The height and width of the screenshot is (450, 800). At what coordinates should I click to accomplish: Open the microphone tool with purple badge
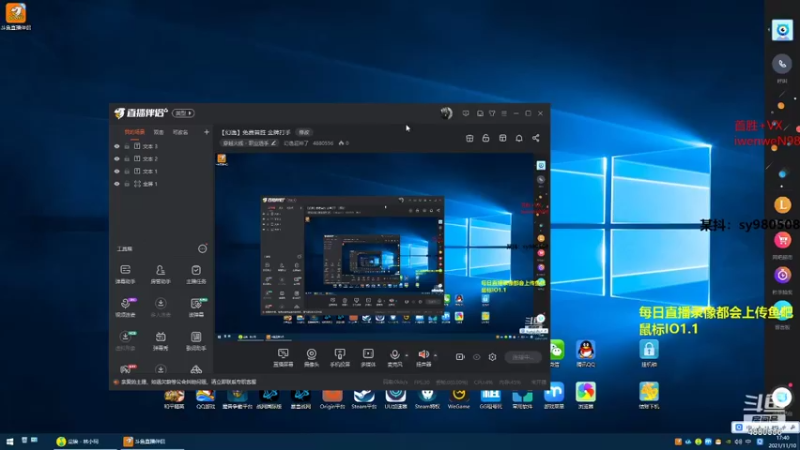[x=126, y=308]
